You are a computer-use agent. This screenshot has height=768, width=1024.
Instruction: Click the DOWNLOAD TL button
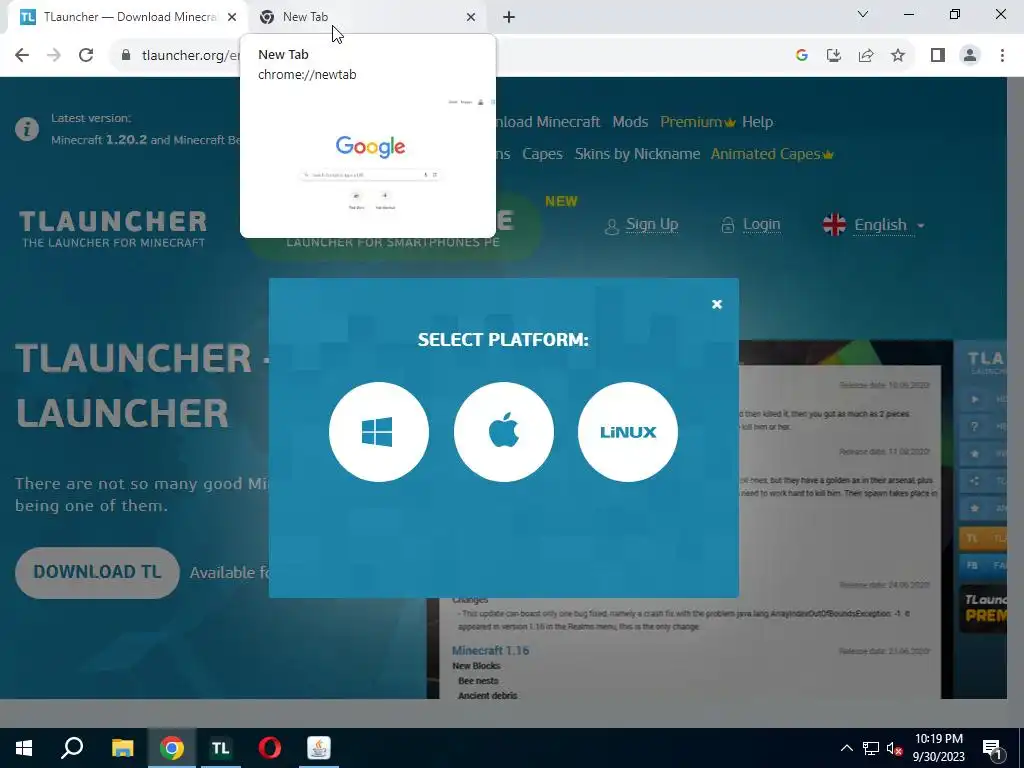97,573
